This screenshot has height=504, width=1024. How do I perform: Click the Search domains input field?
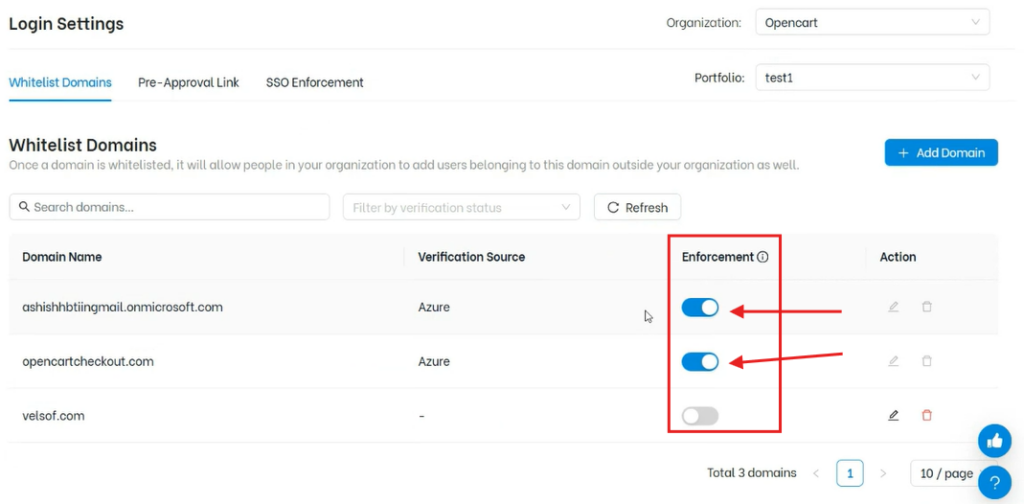[170, 207]
